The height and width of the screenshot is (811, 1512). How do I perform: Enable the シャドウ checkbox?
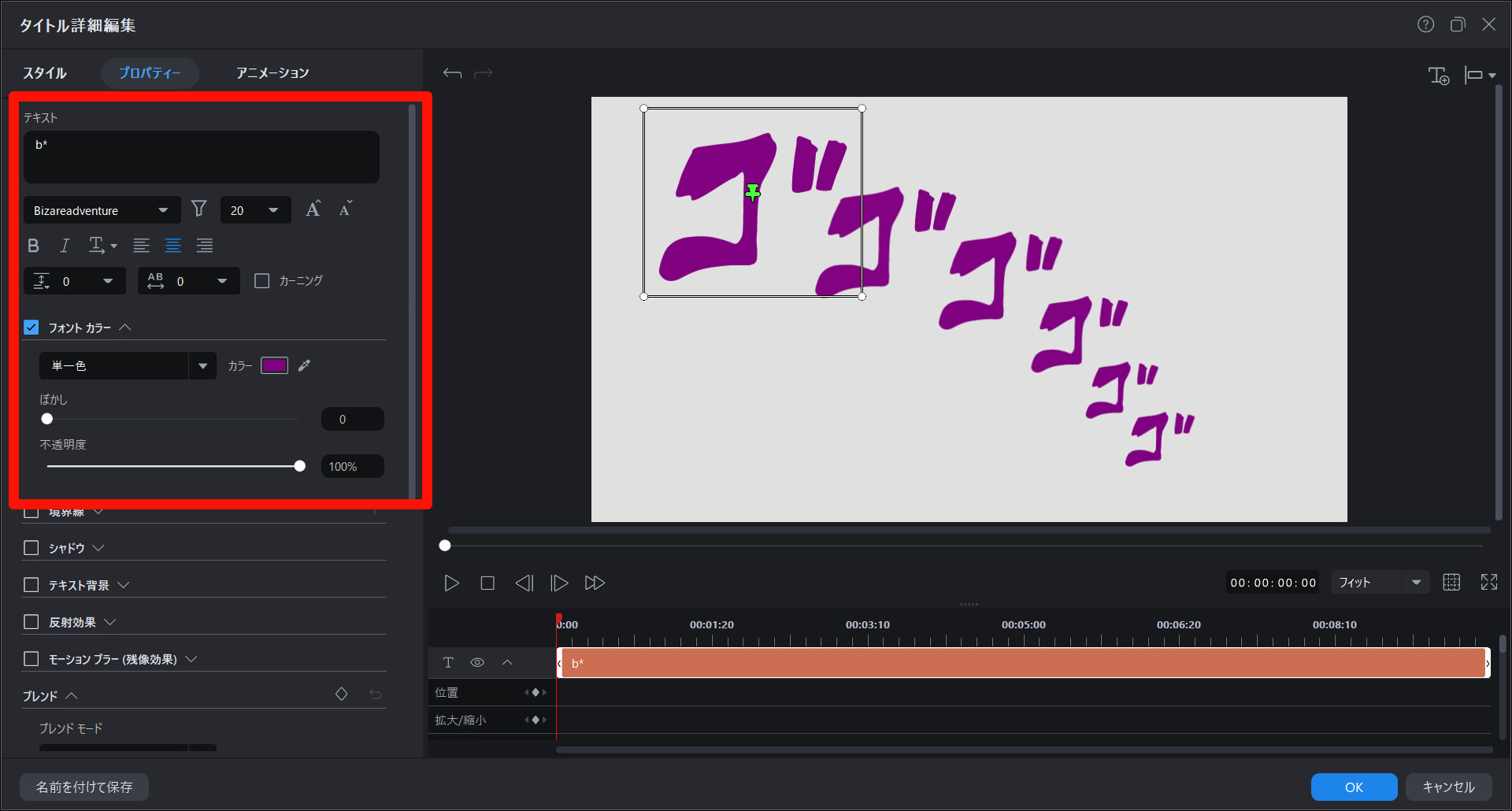[31, 547]
